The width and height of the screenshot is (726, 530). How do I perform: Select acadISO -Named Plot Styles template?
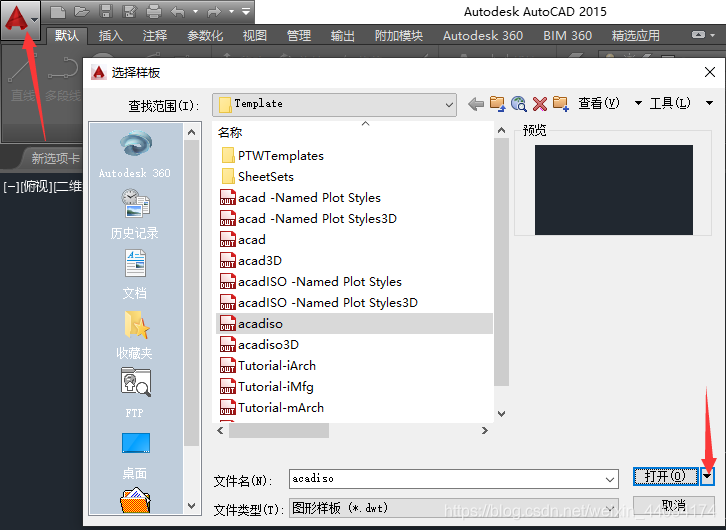(x=311, y=281)
